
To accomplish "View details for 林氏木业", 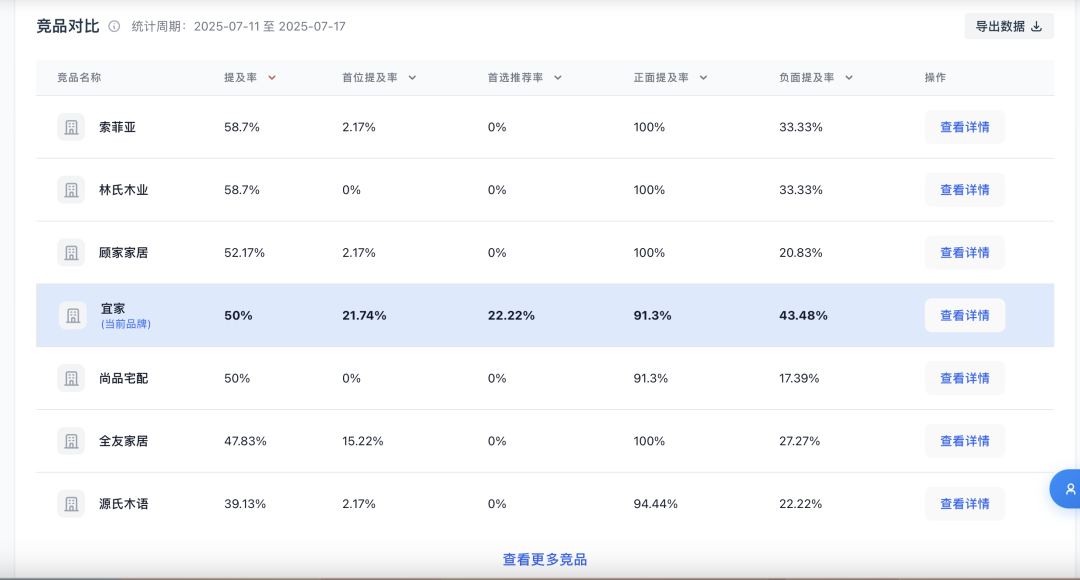I will [964, 189].
